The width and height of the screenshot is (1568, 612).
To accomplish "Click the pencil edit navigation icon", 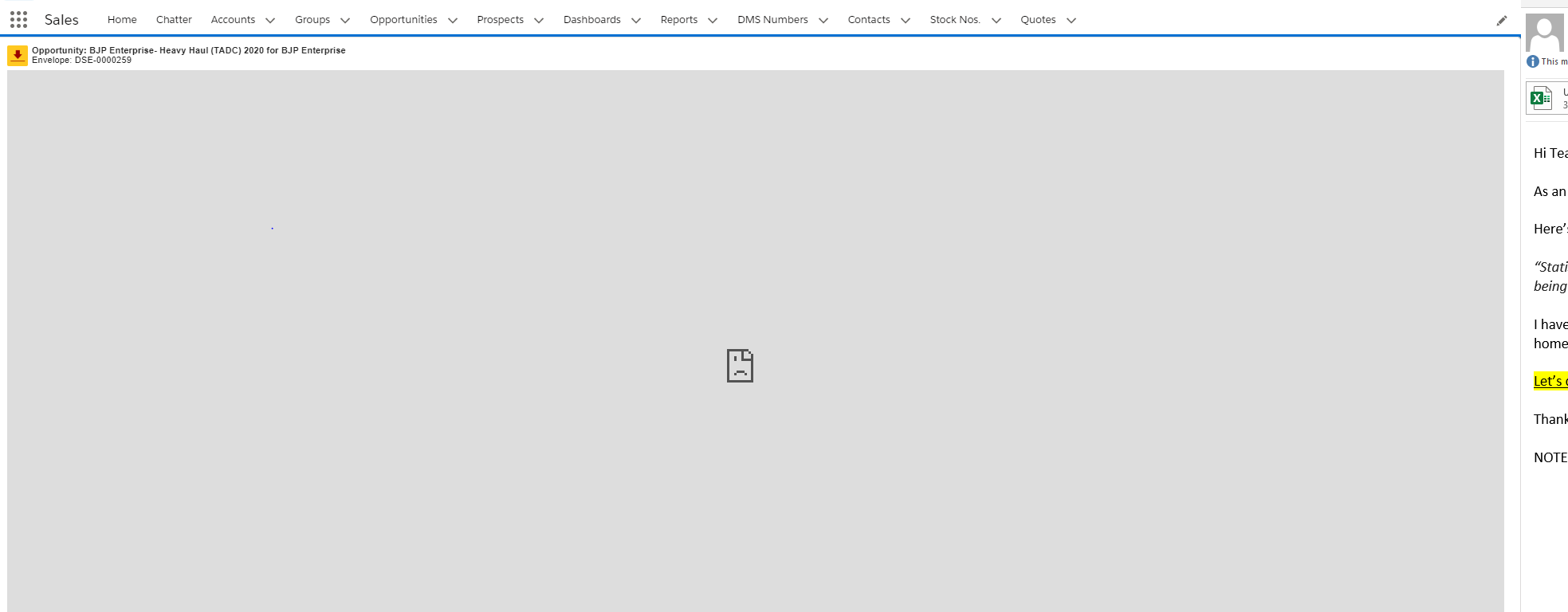I will tap(1502, 21).
